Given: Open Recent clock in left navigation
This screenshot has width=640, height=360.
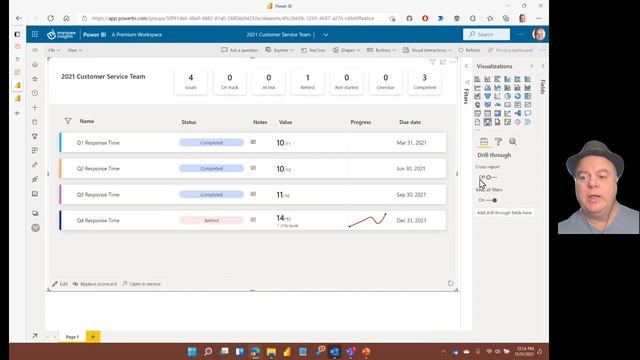Looking at the screenshot, I should click(x=35, y=93).
